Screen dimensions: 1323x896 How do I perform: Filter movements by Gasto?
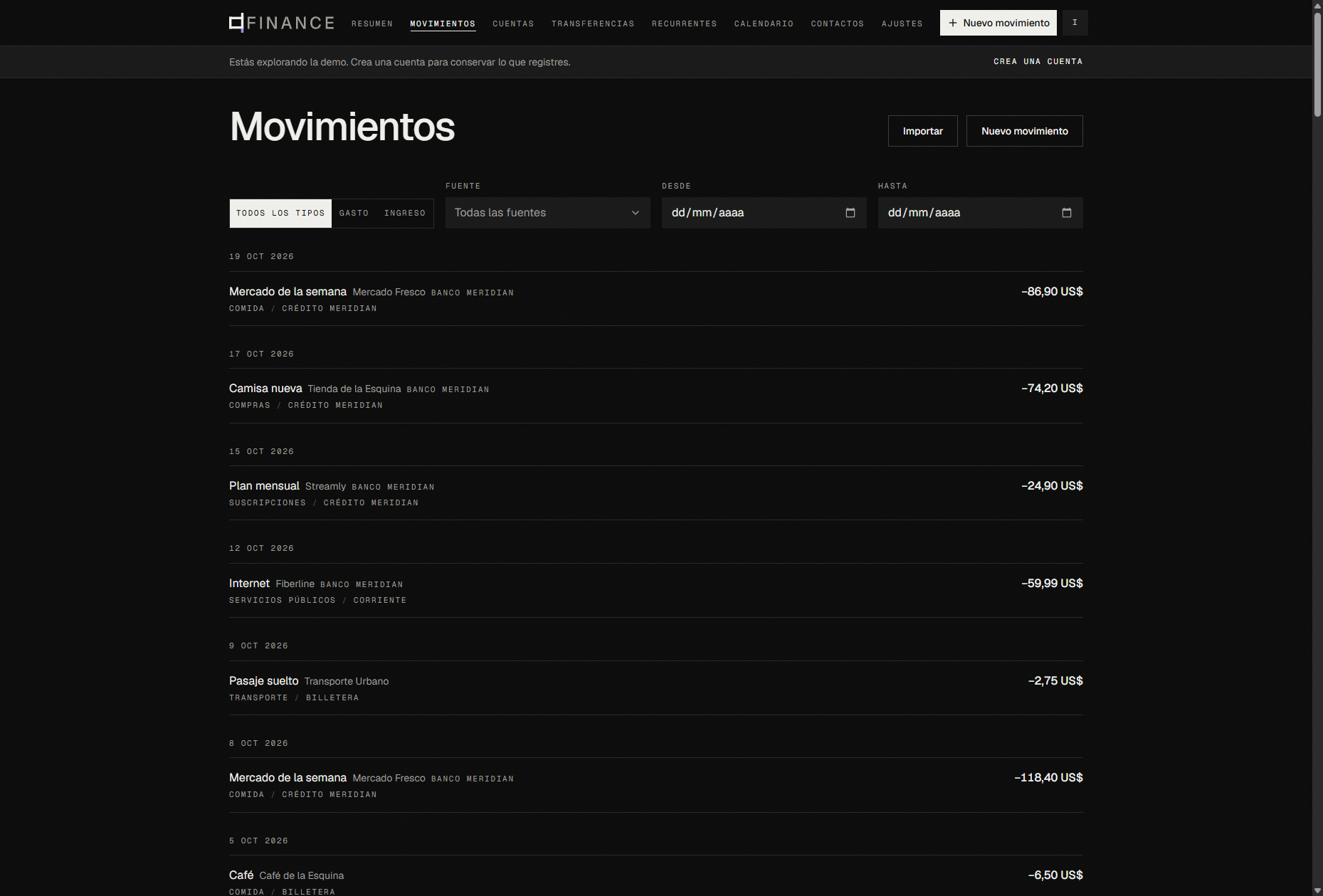(354, 214)
